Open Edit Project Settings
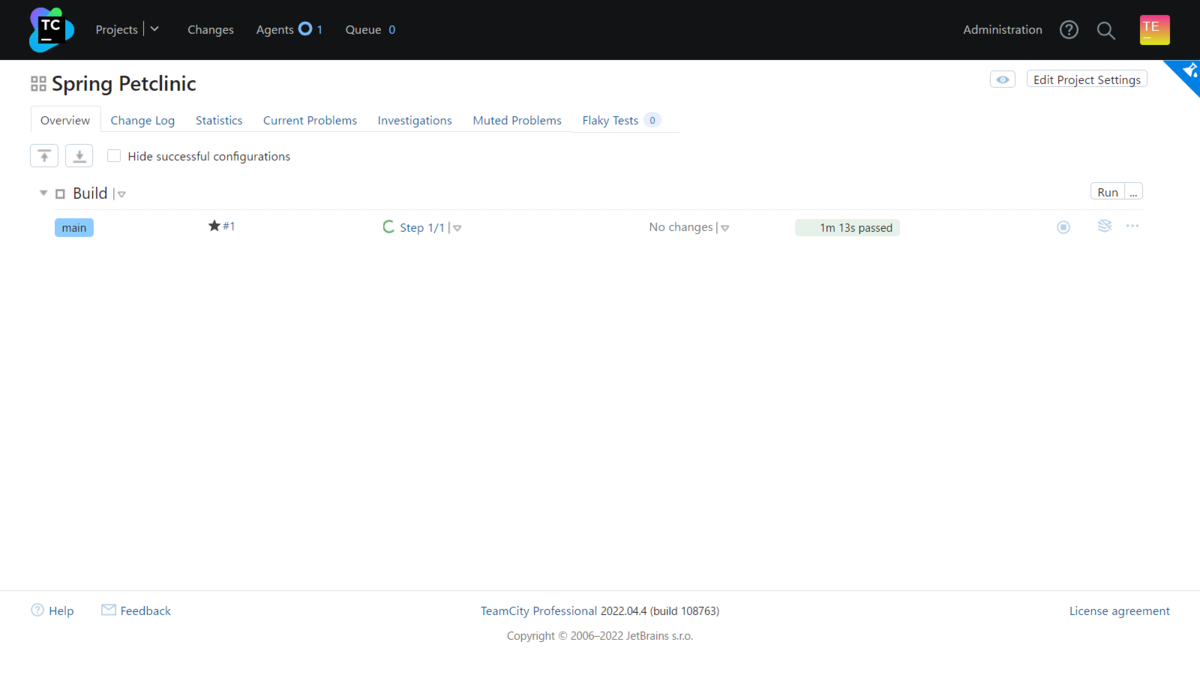 pyautogui.click(x=1086, y=80)
